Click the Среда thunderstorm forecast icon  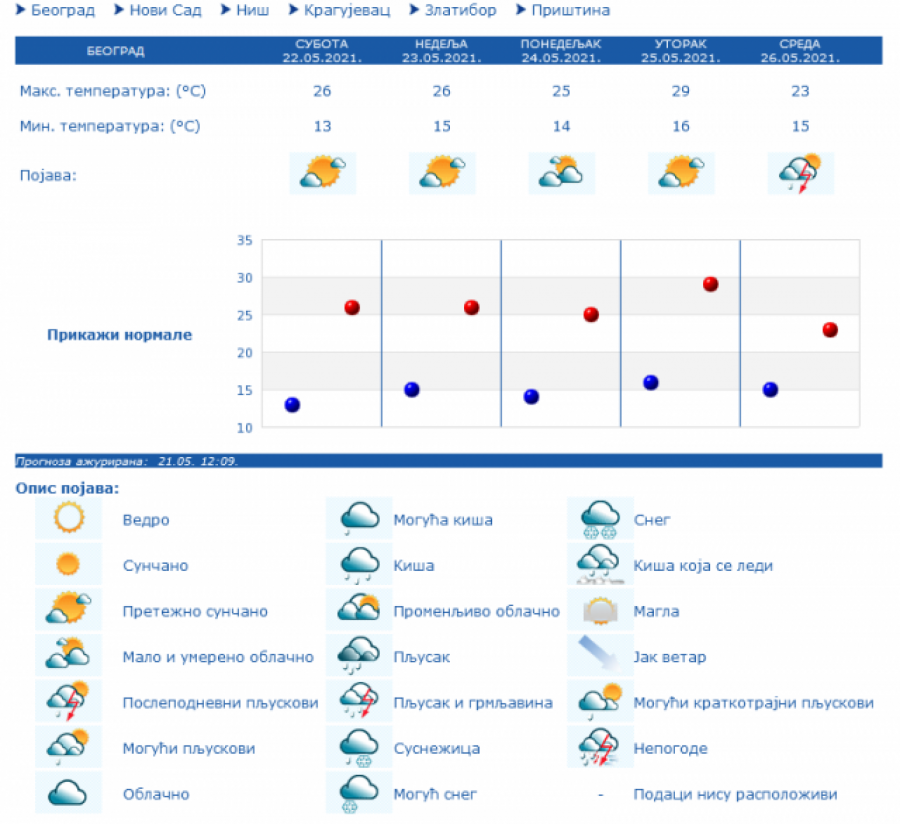click(x=800, y=172)
